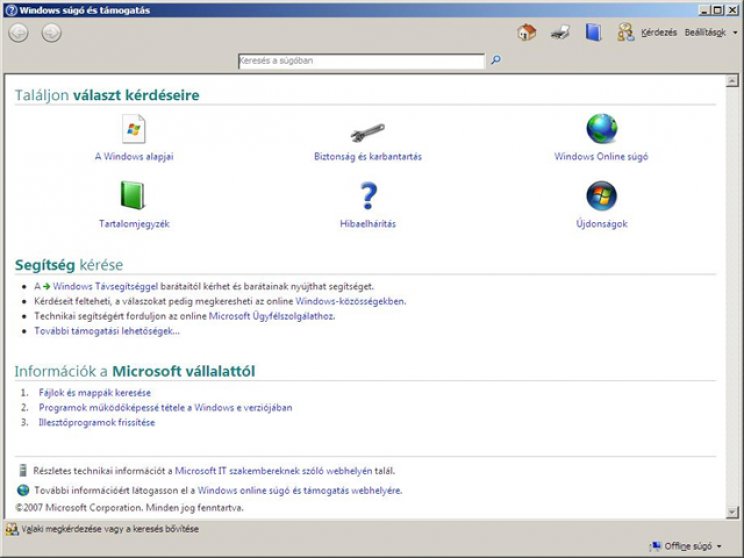Open Windows Online súgó link
Image resolution: width=744 pixels, height=558 pixels.
[601, 157]
